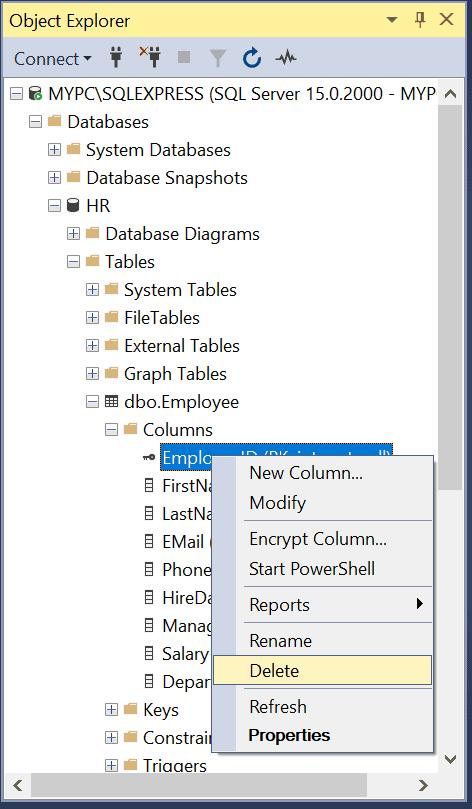
Task: Open the Connect dropdown
Action: click(x=53, y=58)
